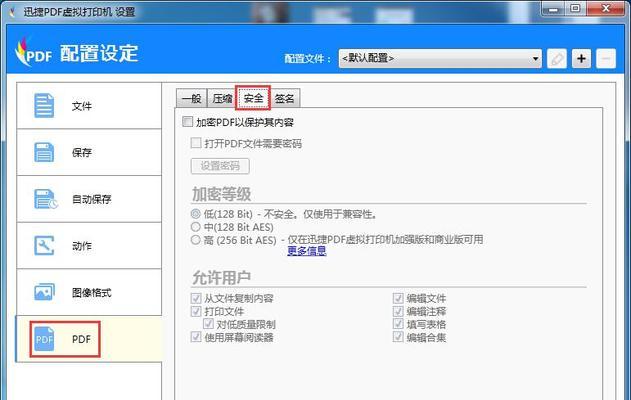Select 保存 label in the sidebar

pyautogui.click(x=82, y=153)
